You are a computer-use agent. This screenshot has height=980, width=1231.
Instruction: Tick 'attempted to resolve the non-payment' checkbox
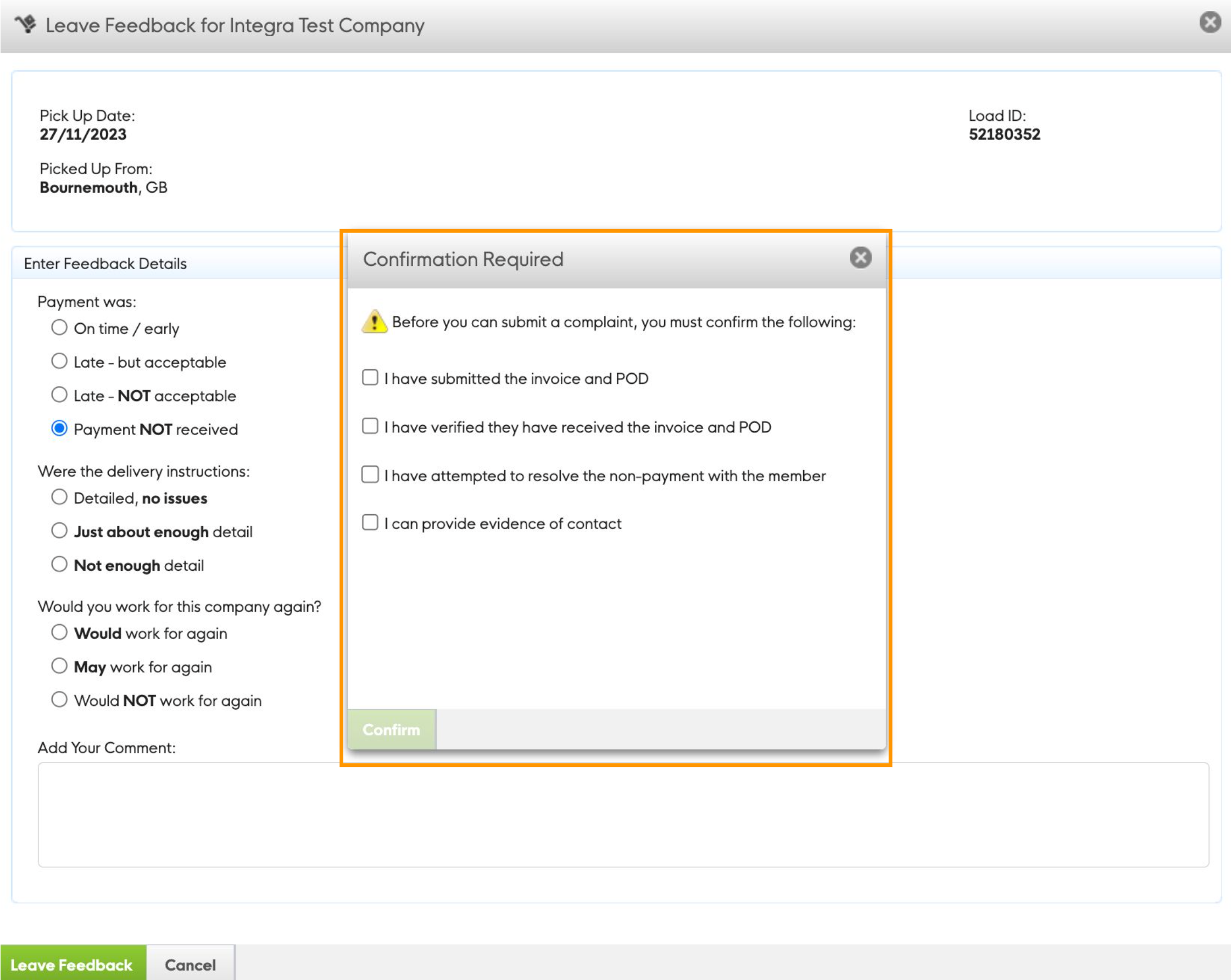tap(370, 475)
